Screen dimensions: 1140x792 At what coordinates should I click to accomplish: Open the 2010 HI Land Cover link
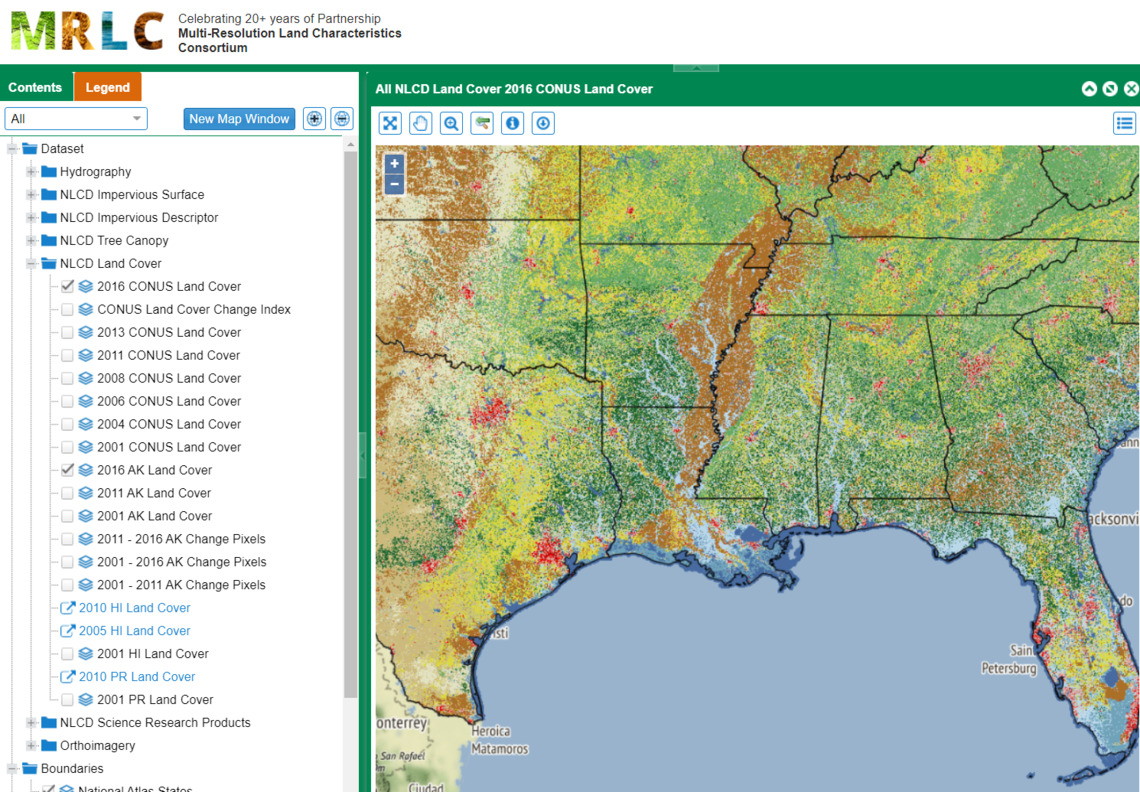tap(133, 607)
